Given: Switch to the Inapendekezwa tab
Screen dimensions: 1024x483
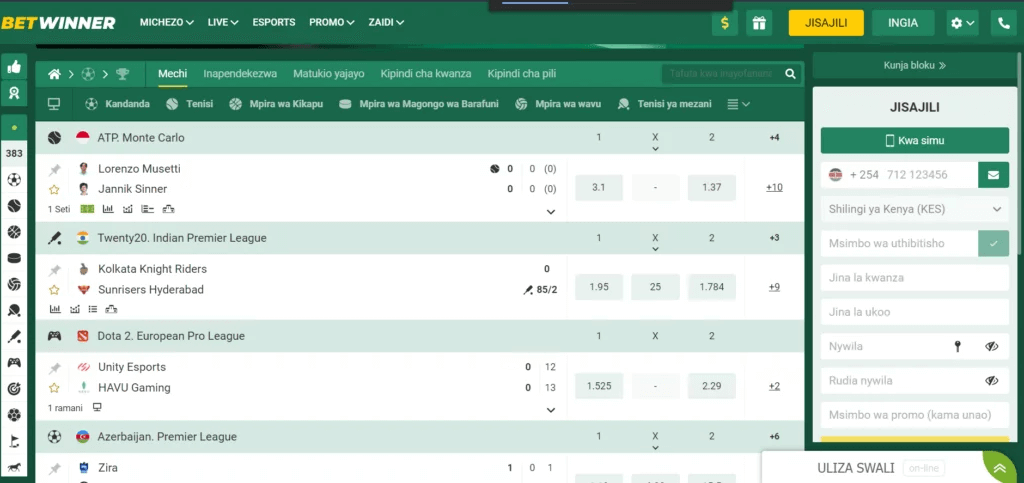Looking at the screenshot, I should point(240,74).
